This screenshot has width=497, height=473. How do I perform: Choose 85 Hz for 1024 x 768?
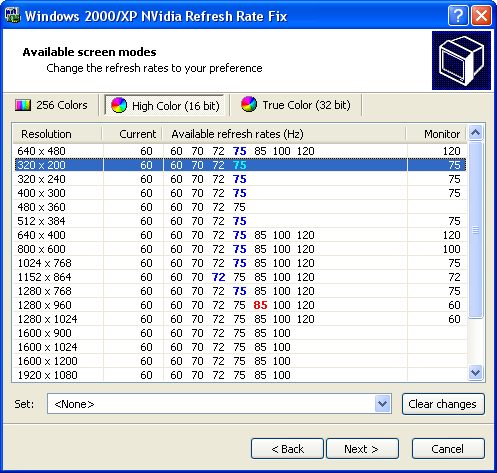(260, 263)
